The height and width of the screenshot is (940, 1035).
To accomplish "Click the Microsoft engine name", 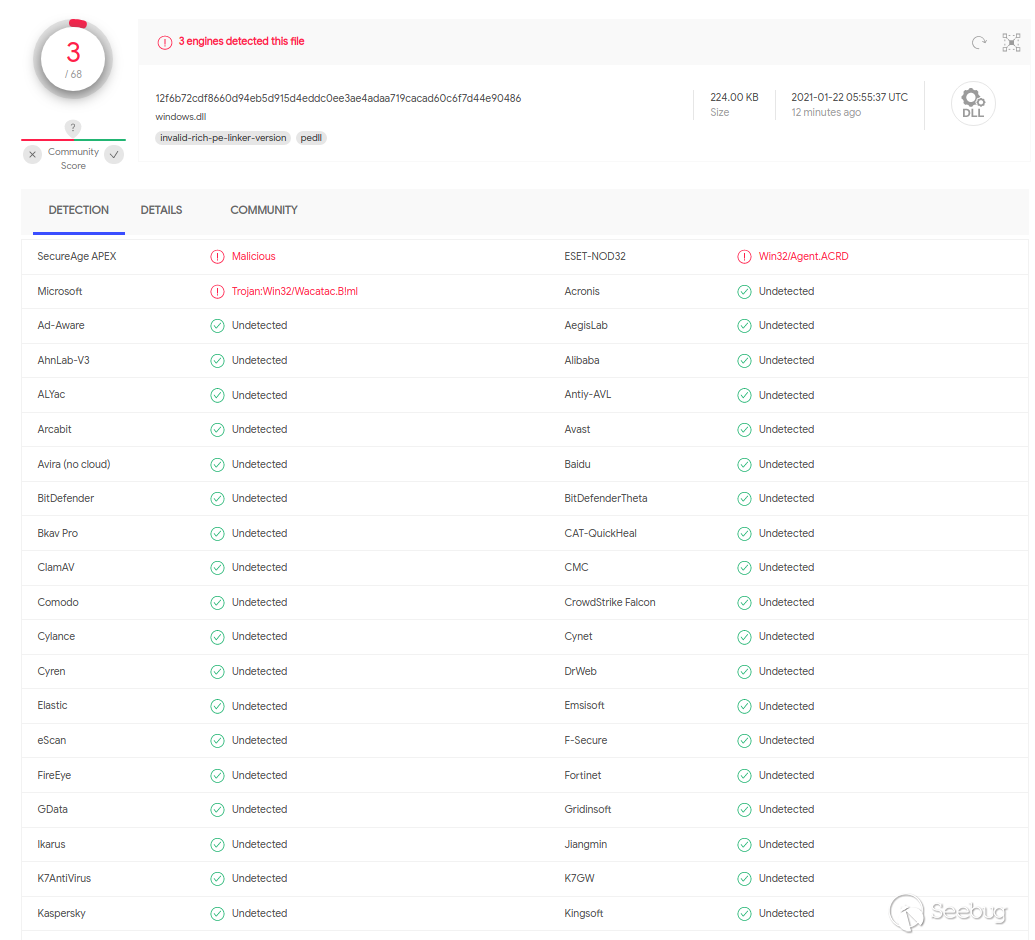I will pyautogui.click(x=59, y=291).
